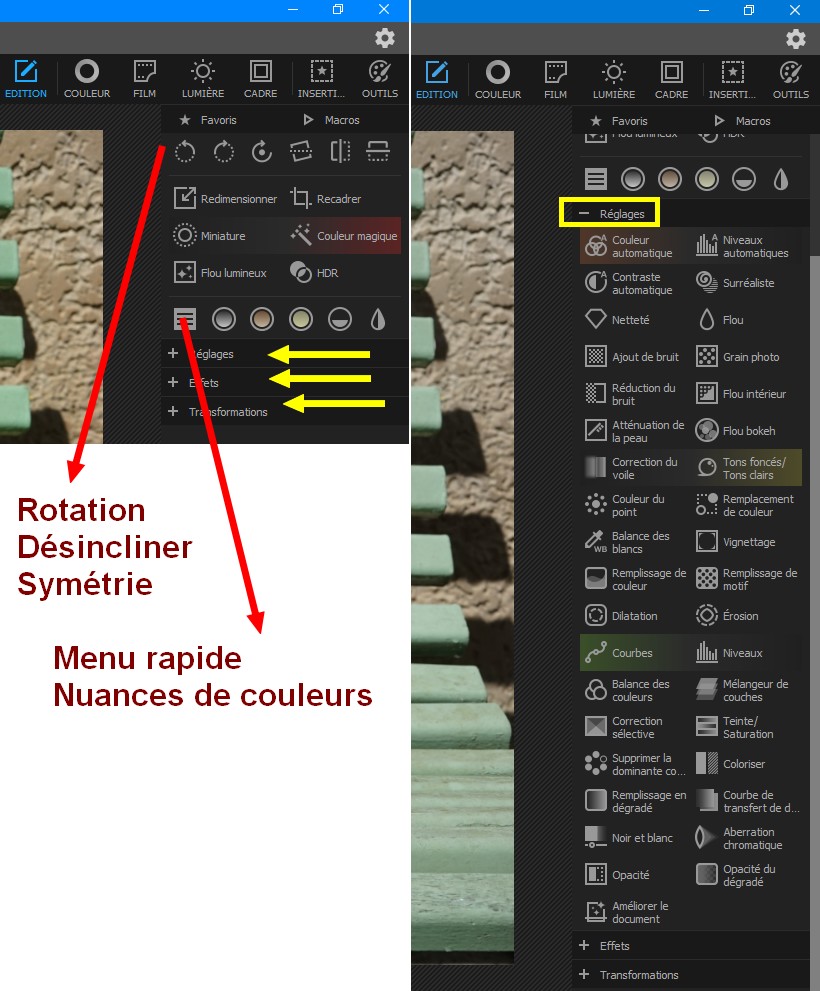This screenshot has height=991, width=820.
Task: Open Améliorer le document tool
Action: click(634, 912)
